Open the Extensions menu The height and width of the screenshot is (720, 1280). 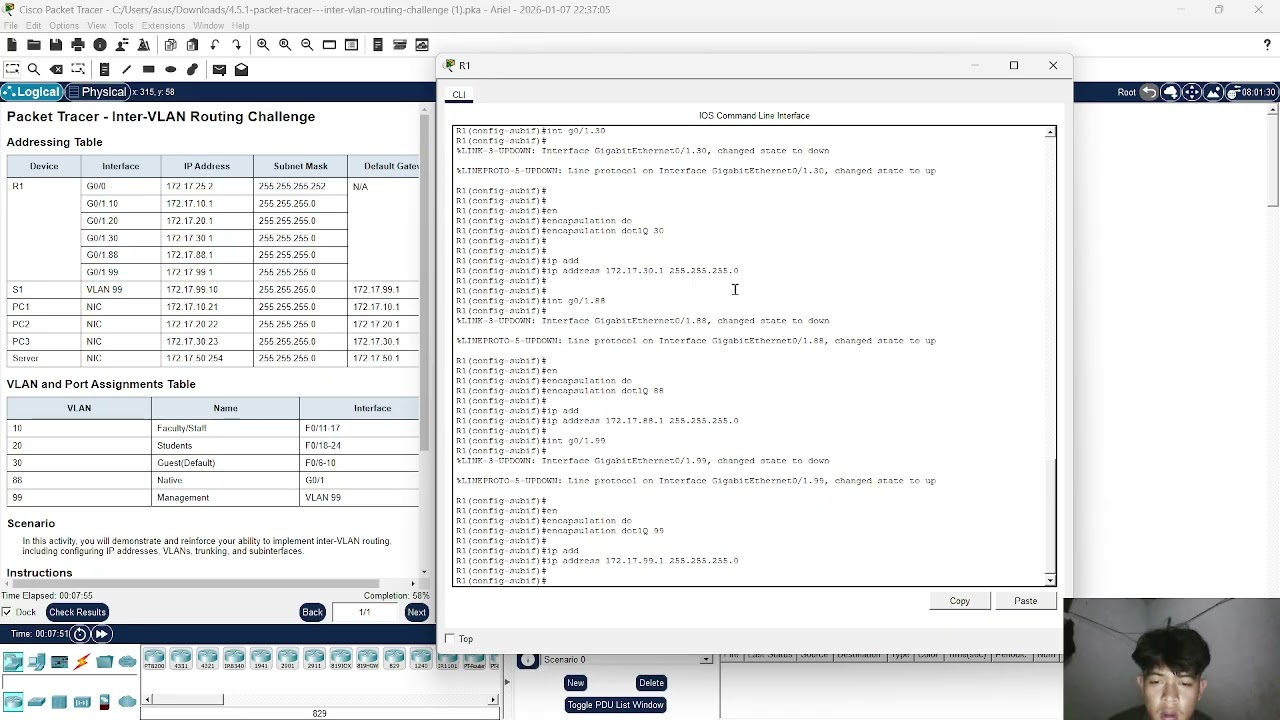tap(163, 25)
